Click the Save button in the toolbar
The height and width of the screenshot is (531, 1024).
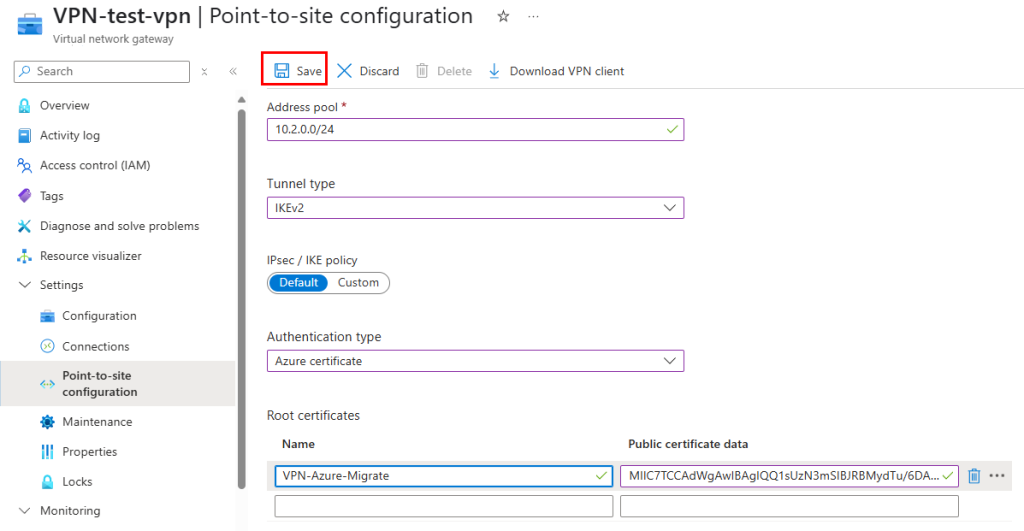(x=298, y=71)
